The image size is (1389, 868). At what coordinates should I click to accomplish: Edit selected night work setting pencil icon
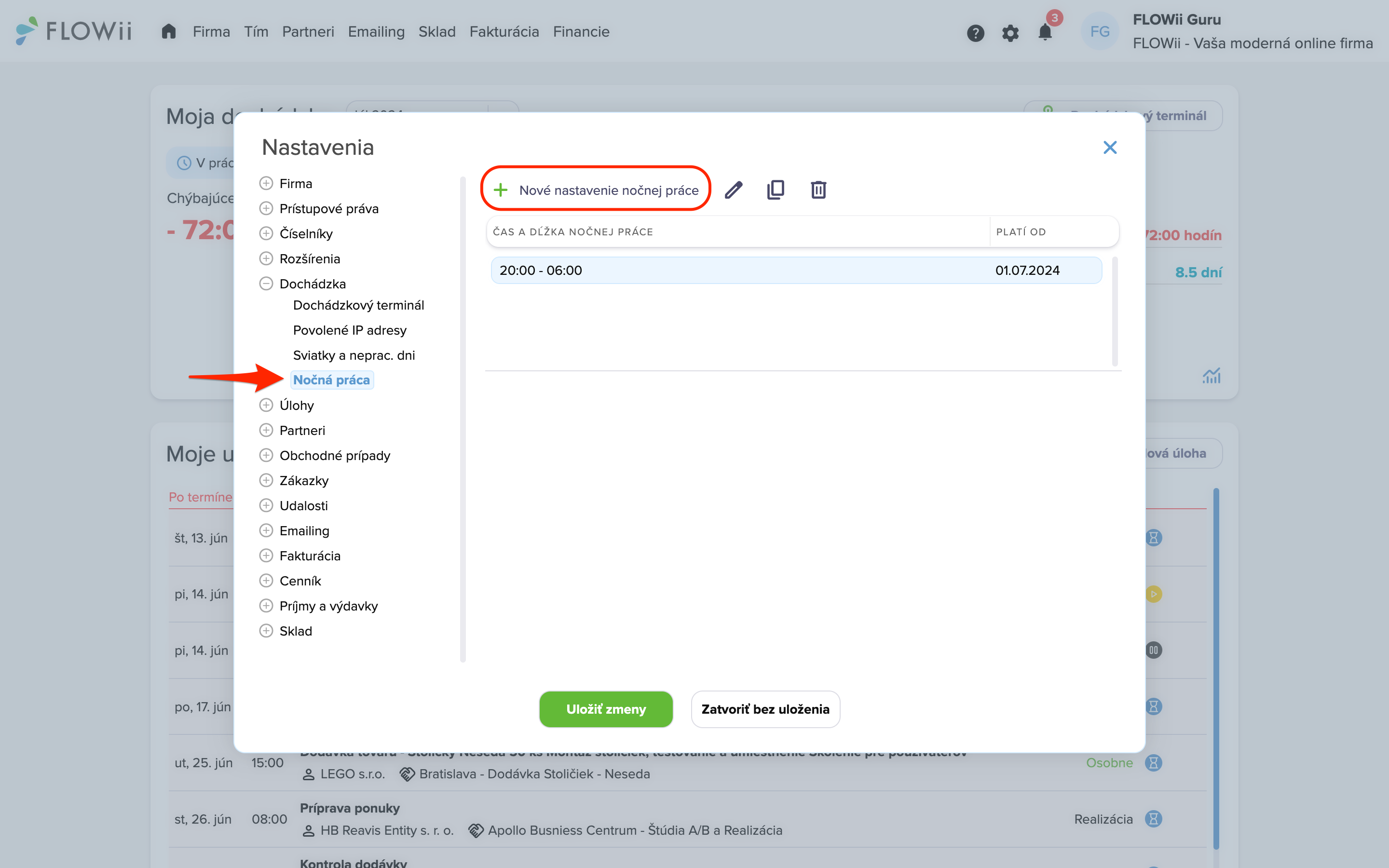tap(734, 190)
